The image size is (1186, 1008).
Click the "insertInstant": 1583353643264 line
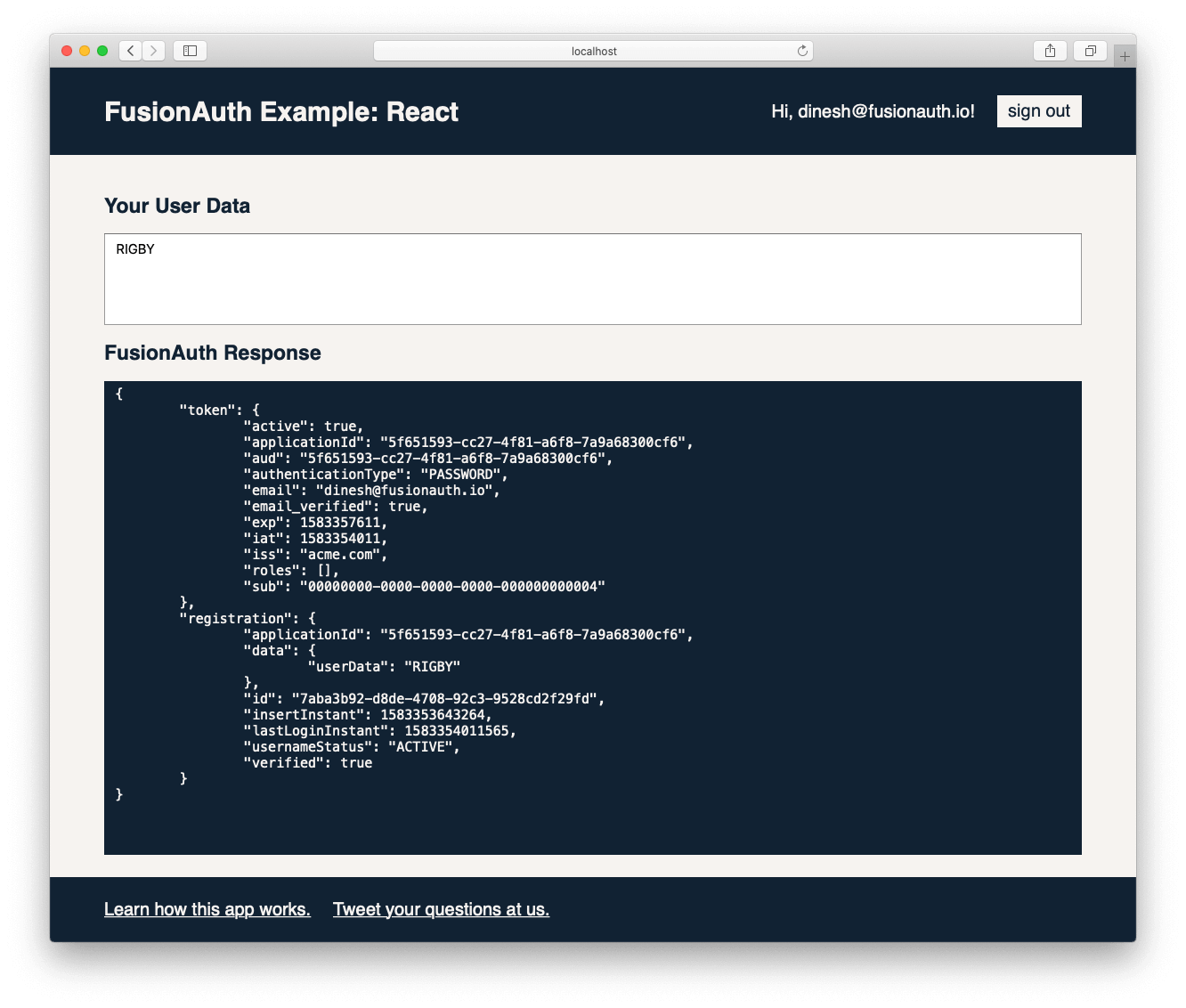click(368, 714)
